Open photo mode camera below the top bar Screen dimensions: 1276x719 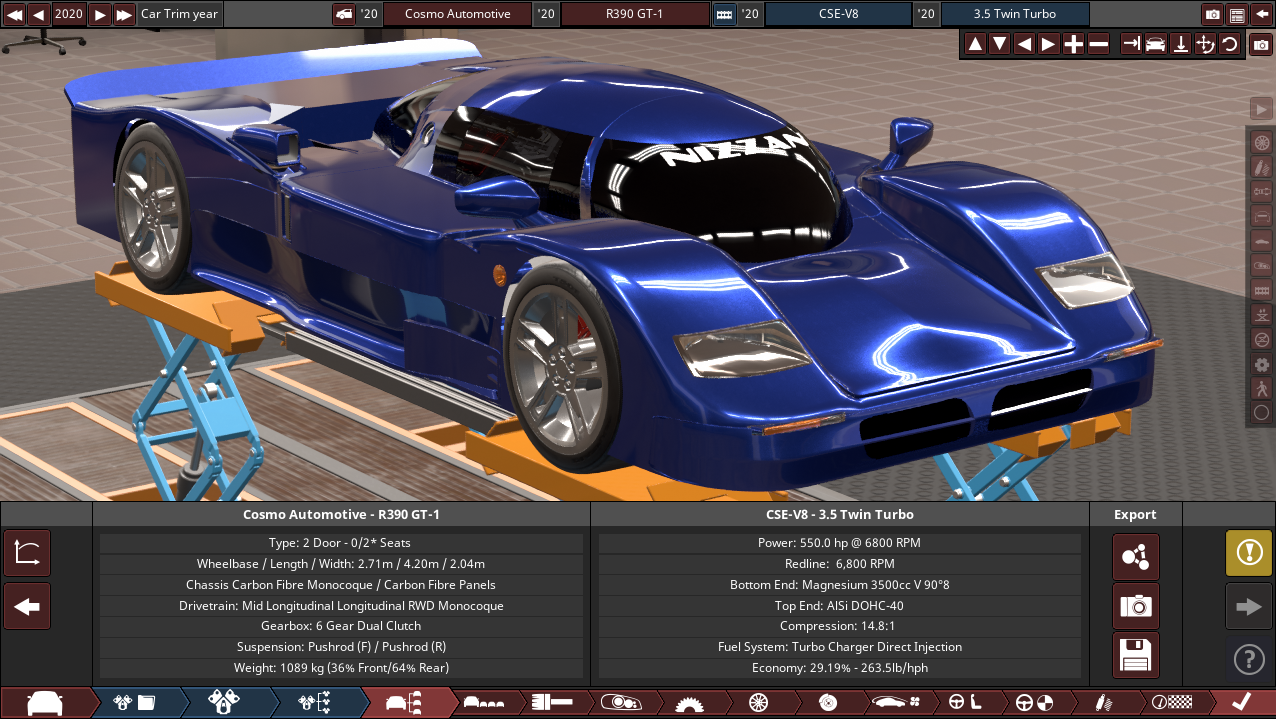coord(1261,45)
